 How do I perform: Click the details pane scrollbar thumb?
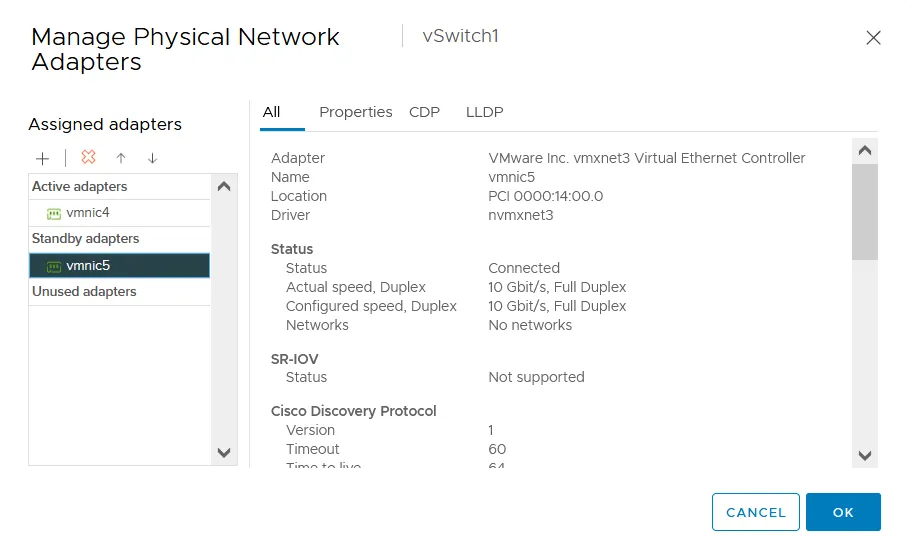(865, 210)
